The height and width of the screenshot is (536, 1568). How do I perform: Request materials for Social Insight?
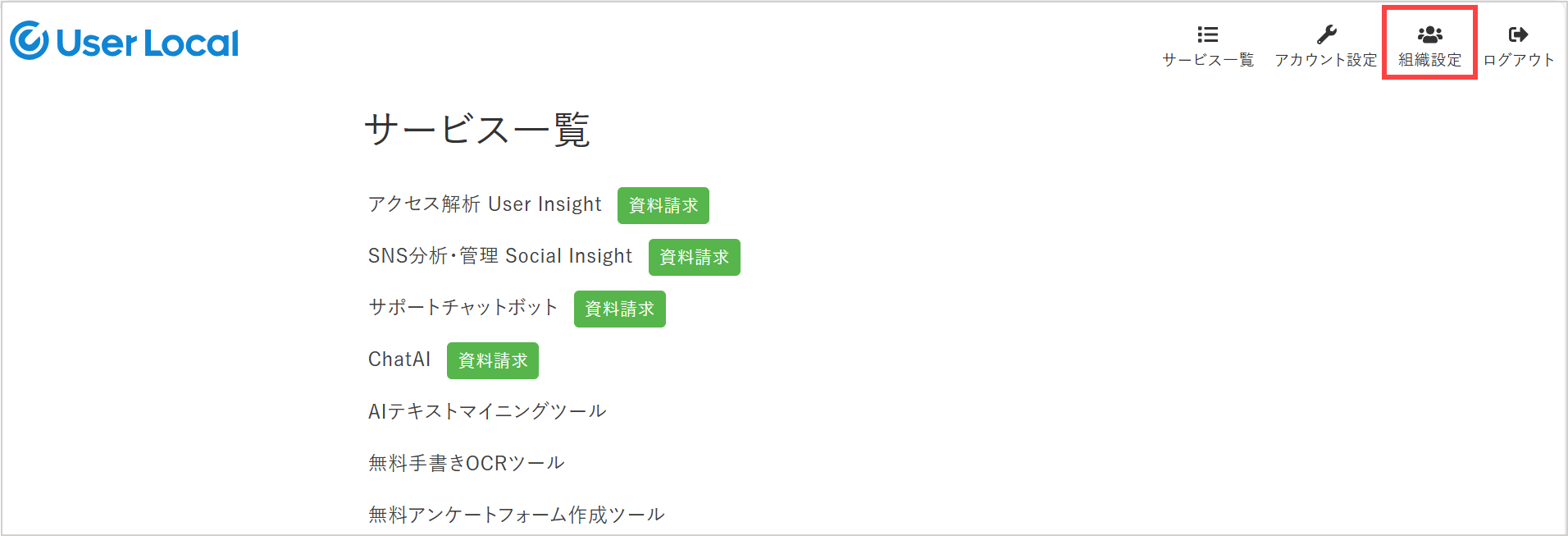(x=695, y=257)
